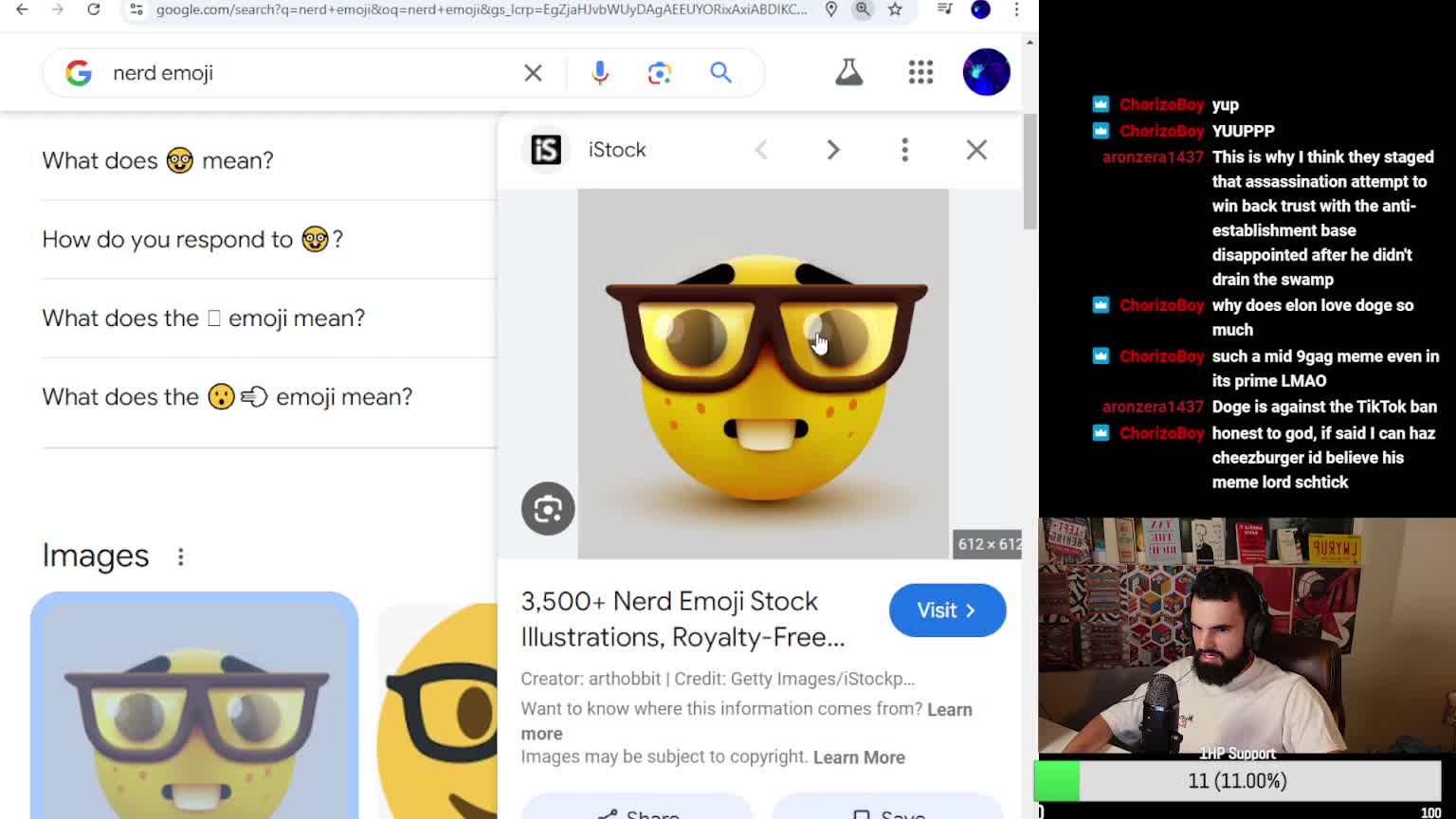This screenshot has height=819, width=1456.
Task: Open '3,500+ Nerd Emoji Stock Illustrations' title
Action: pyautogui.click(x=682, y=619)
